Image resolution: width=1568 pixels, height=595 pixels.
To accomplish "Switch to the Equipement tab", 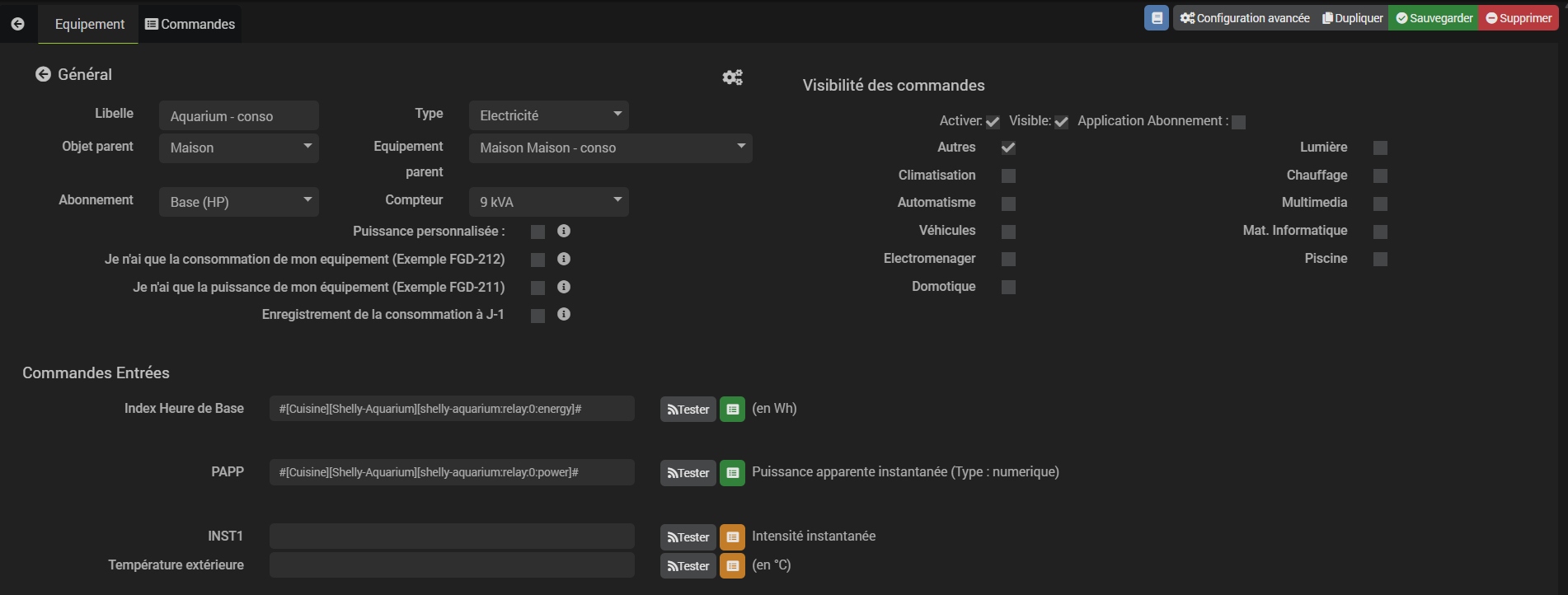I will (x=89, y=24).
